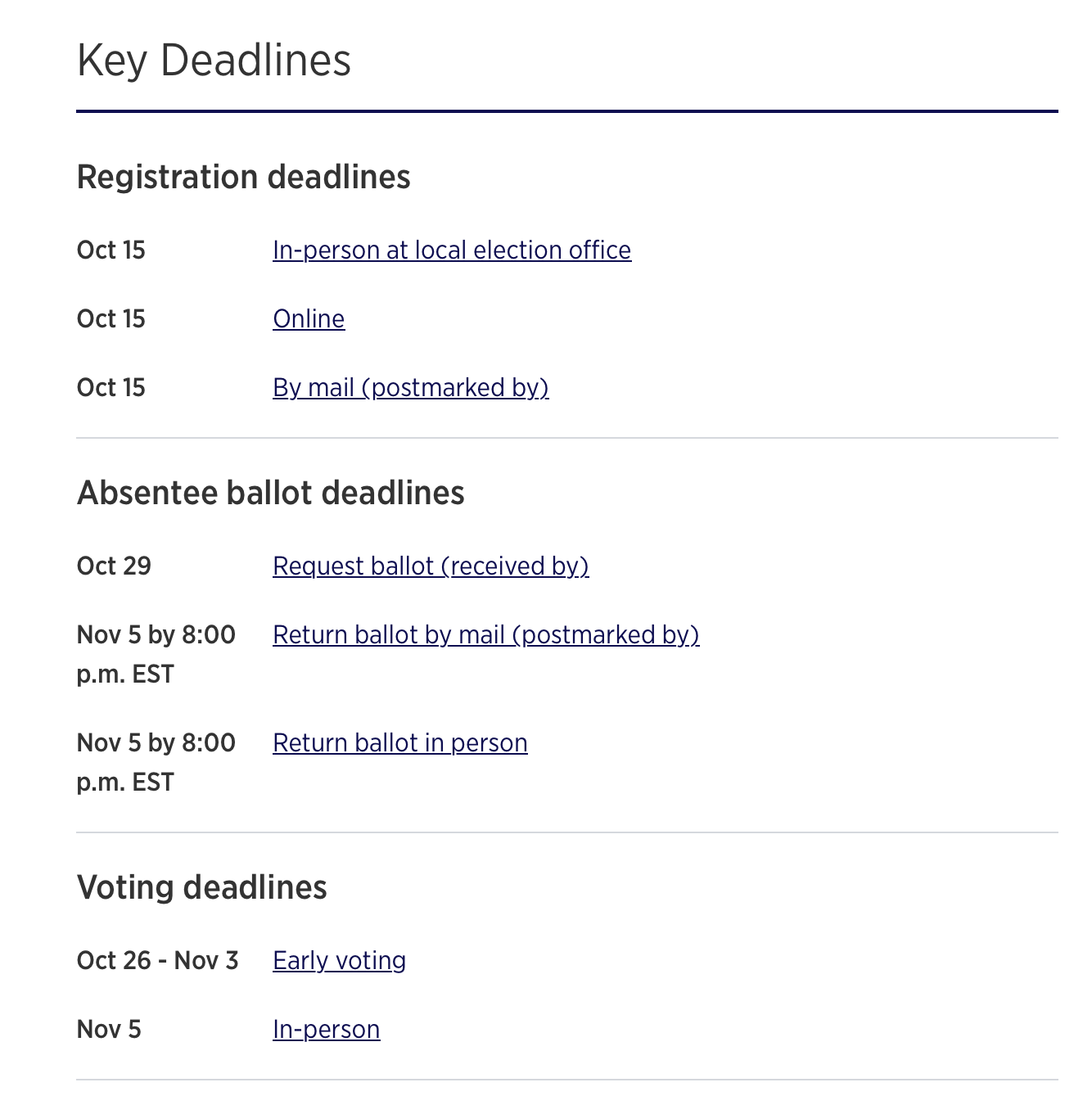This screenshot has height=1105, width=1092.
Task: Click Nov 5 deadline beside Return ballot in person
Action: (156, 762)
